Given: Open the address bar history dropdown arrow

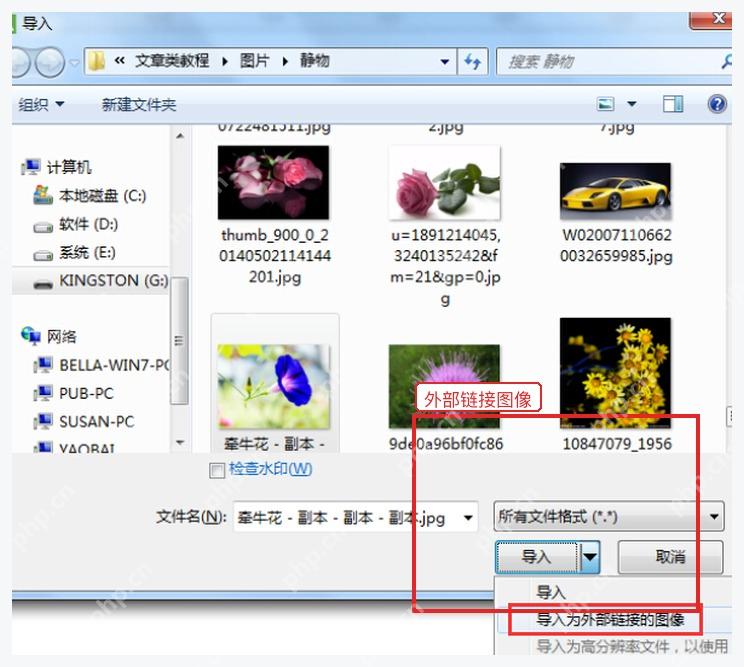Looking at the screenshot, I should tap(445, 62).
